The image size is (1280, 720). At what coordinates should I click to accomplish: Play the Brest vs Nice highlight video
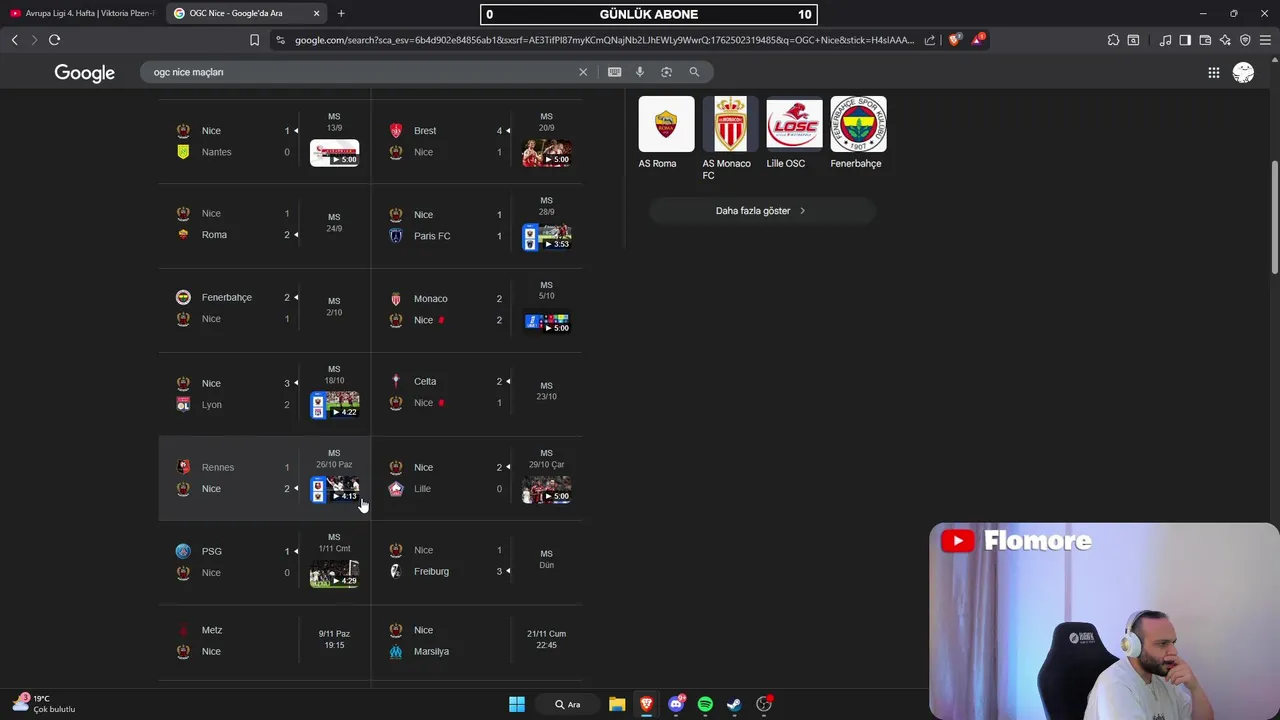click(x=546, y=153)
